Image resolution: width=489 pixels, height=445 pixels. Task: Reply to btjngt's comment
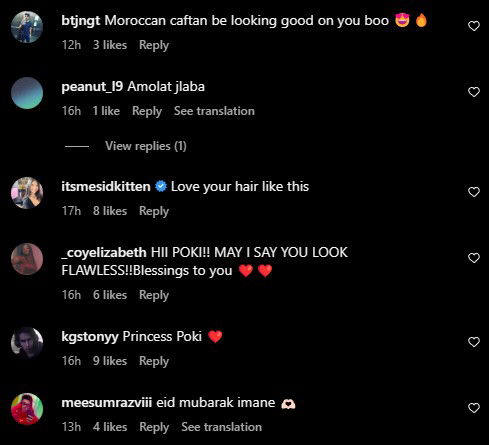click(154, 45)
